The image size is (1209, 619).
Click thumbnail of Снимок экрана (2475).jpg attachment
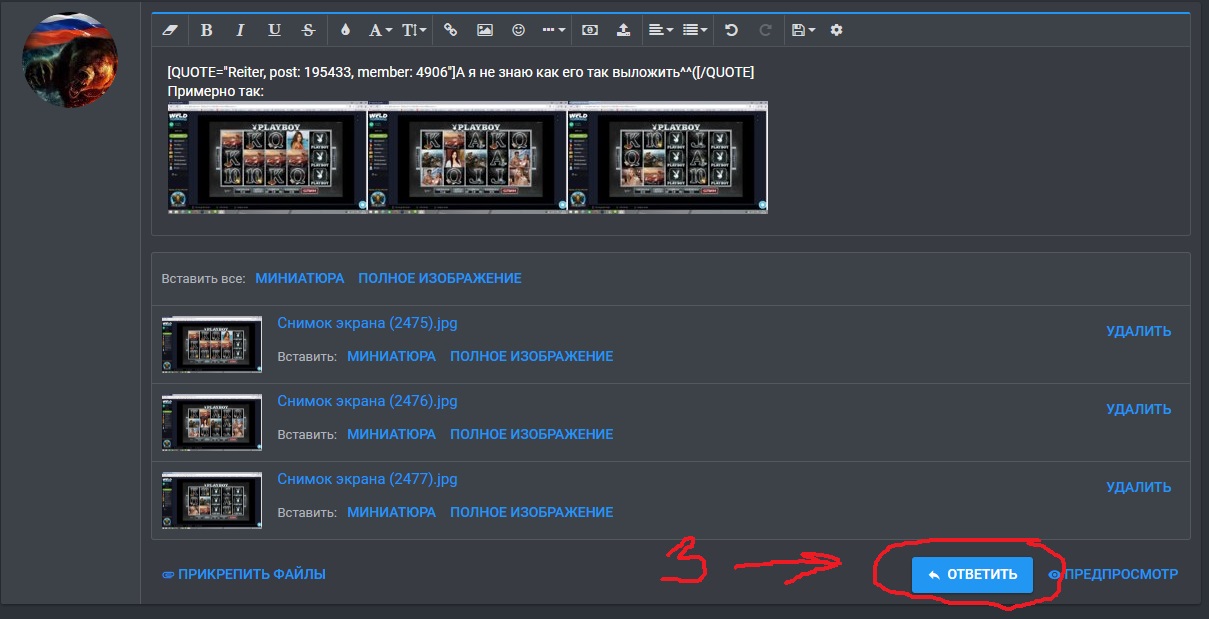pyautogui.click(x=212, y=344)
